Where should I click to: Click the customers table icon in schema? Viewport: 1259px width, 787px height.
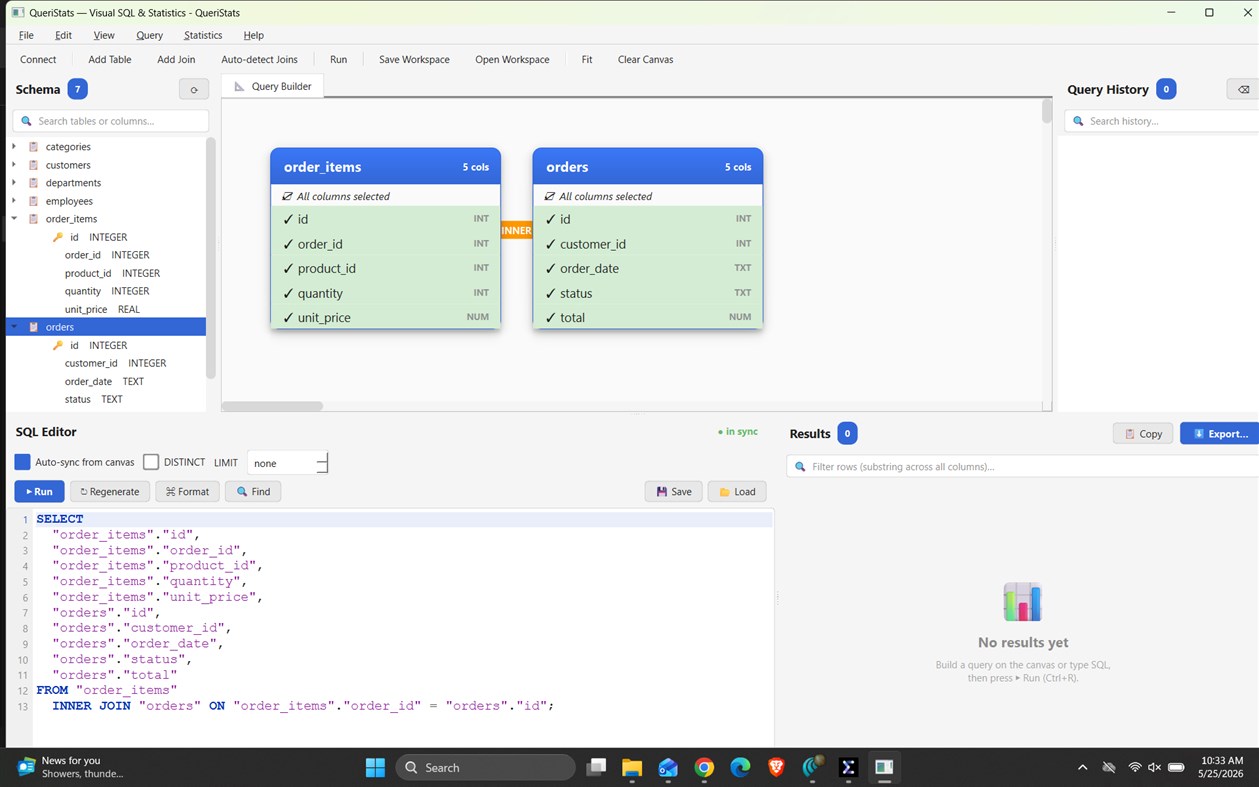[34, 165]
